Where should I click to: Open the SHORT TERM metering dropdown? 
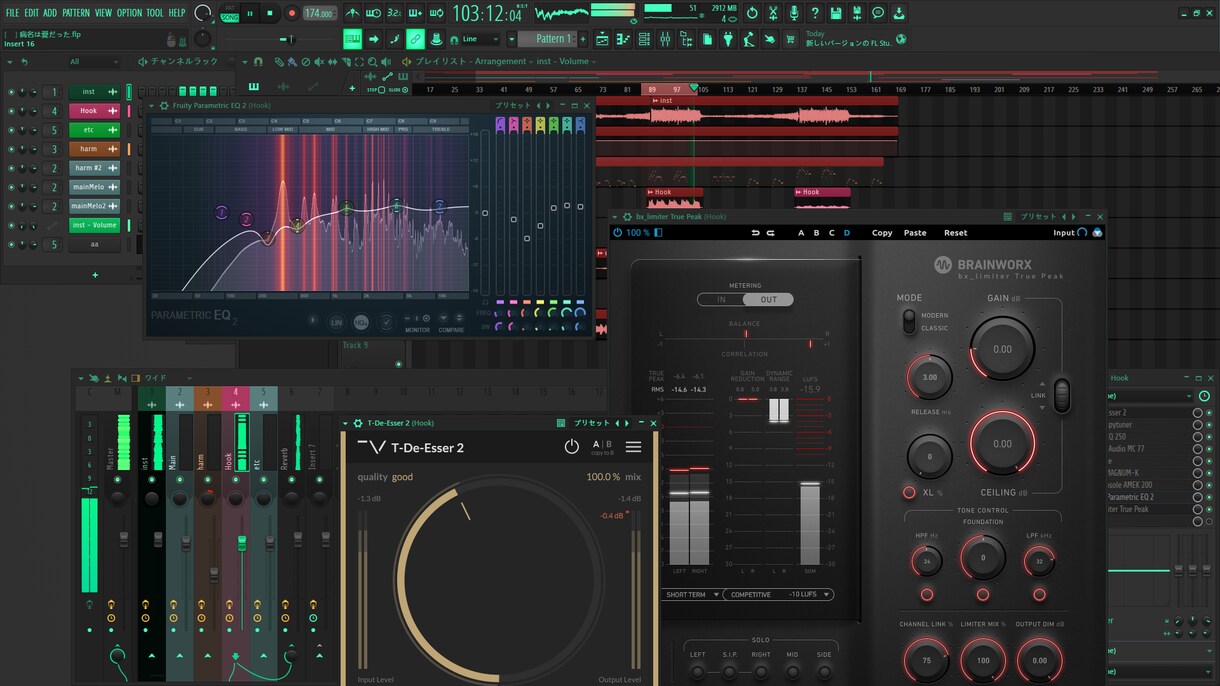[692, 594]
